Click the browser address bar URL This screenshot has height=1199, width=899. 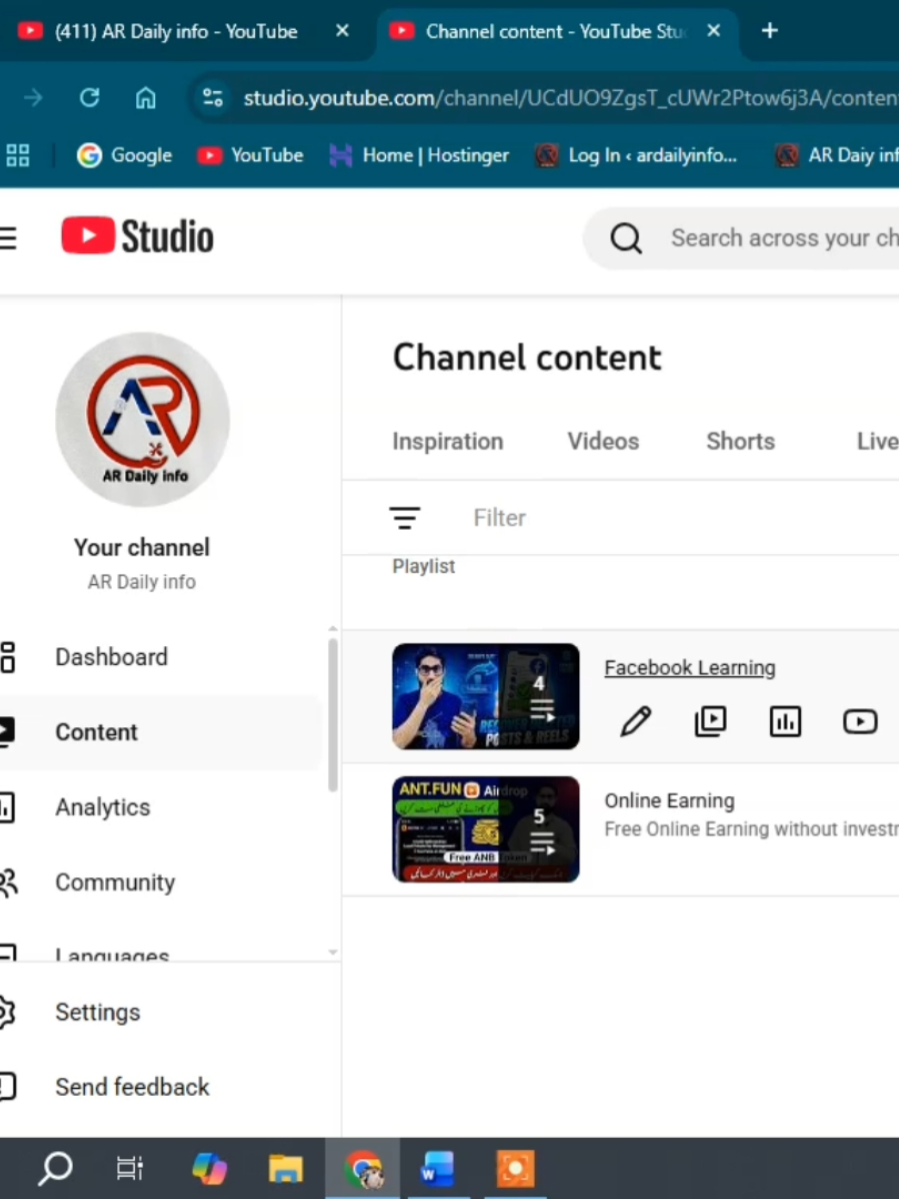click(570, 98)
